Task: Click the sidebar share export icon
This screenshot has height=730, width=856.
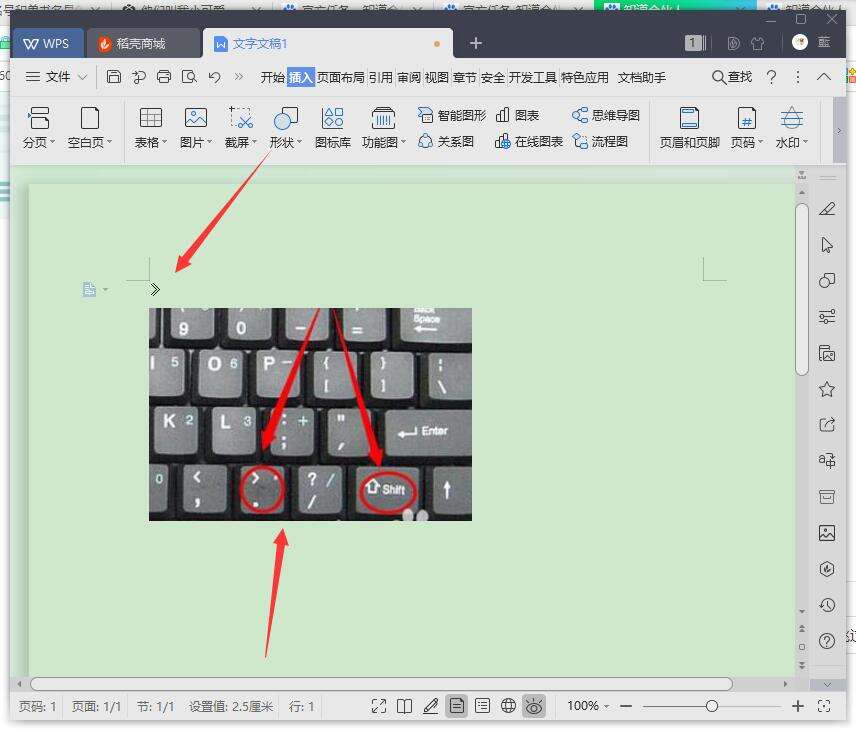Action: (x=827, y=425)
